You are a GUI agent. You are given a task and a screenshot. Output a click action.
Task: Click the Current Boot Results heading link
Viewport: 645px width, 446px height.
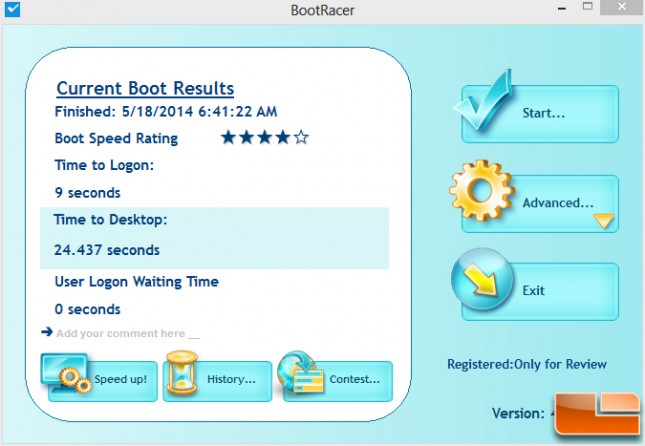point(145,88)
